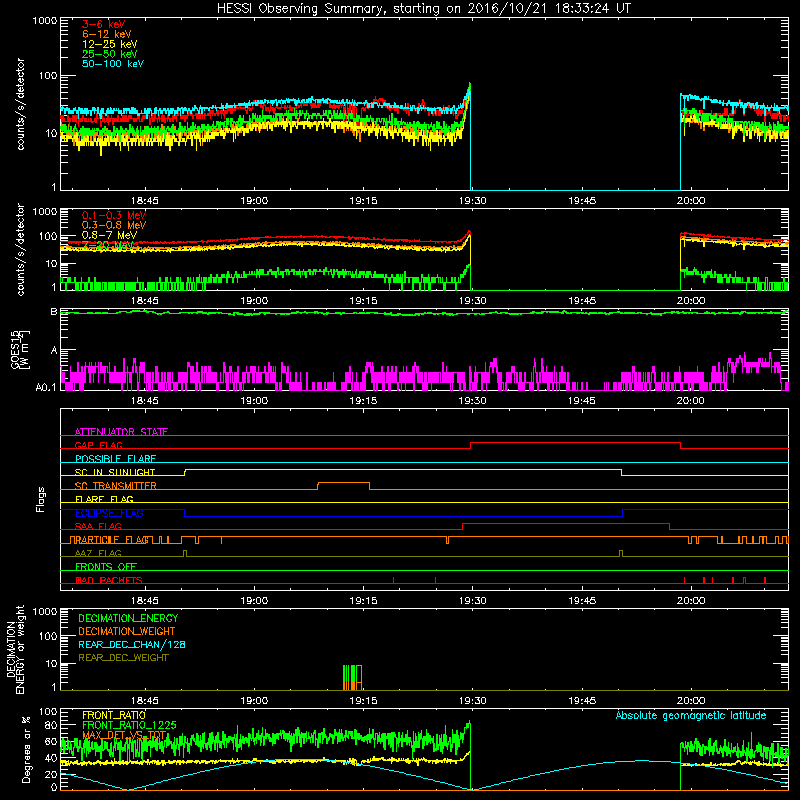Click the 0.3-0.8 MeV legend label
Screen dimensions: 800x800
[114, 225]
